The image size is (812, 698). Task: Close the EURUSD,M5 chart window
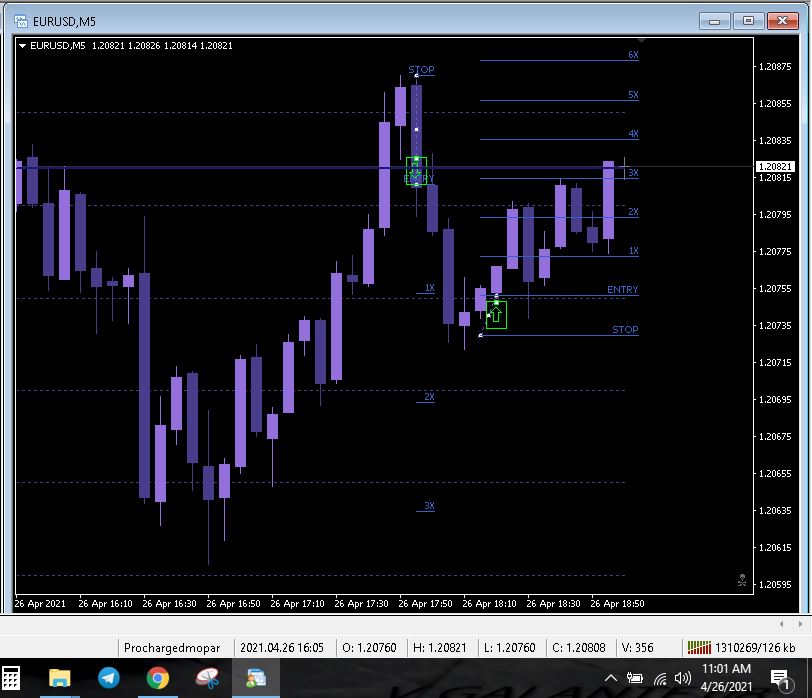click(x=782, y=21)
